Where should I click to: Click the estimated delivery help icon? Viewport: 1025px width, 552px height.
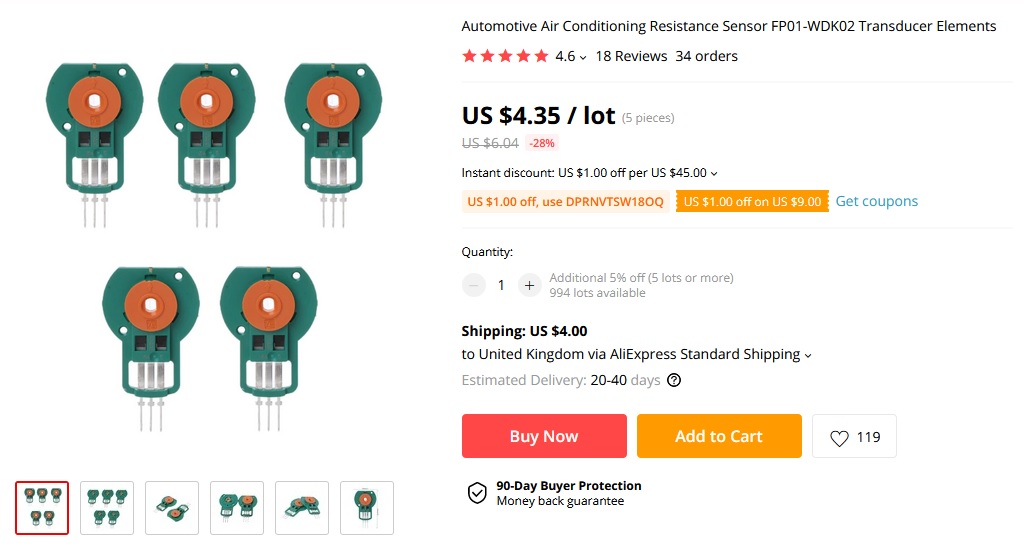click(x=674, y=380)
